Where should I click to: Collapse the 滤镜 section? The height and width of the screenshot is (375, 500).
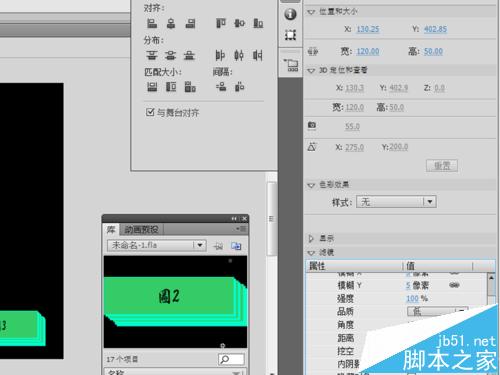[x=311, y=253]
